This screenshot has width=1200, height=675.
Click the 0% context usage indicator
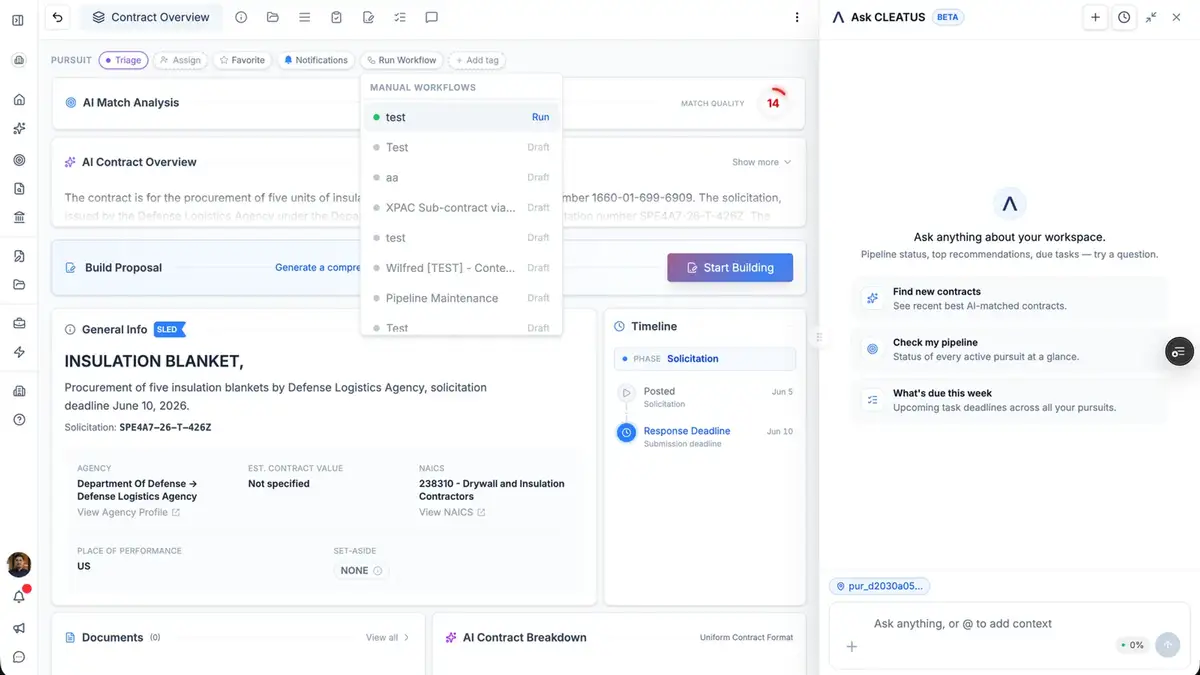(1132, 645)
